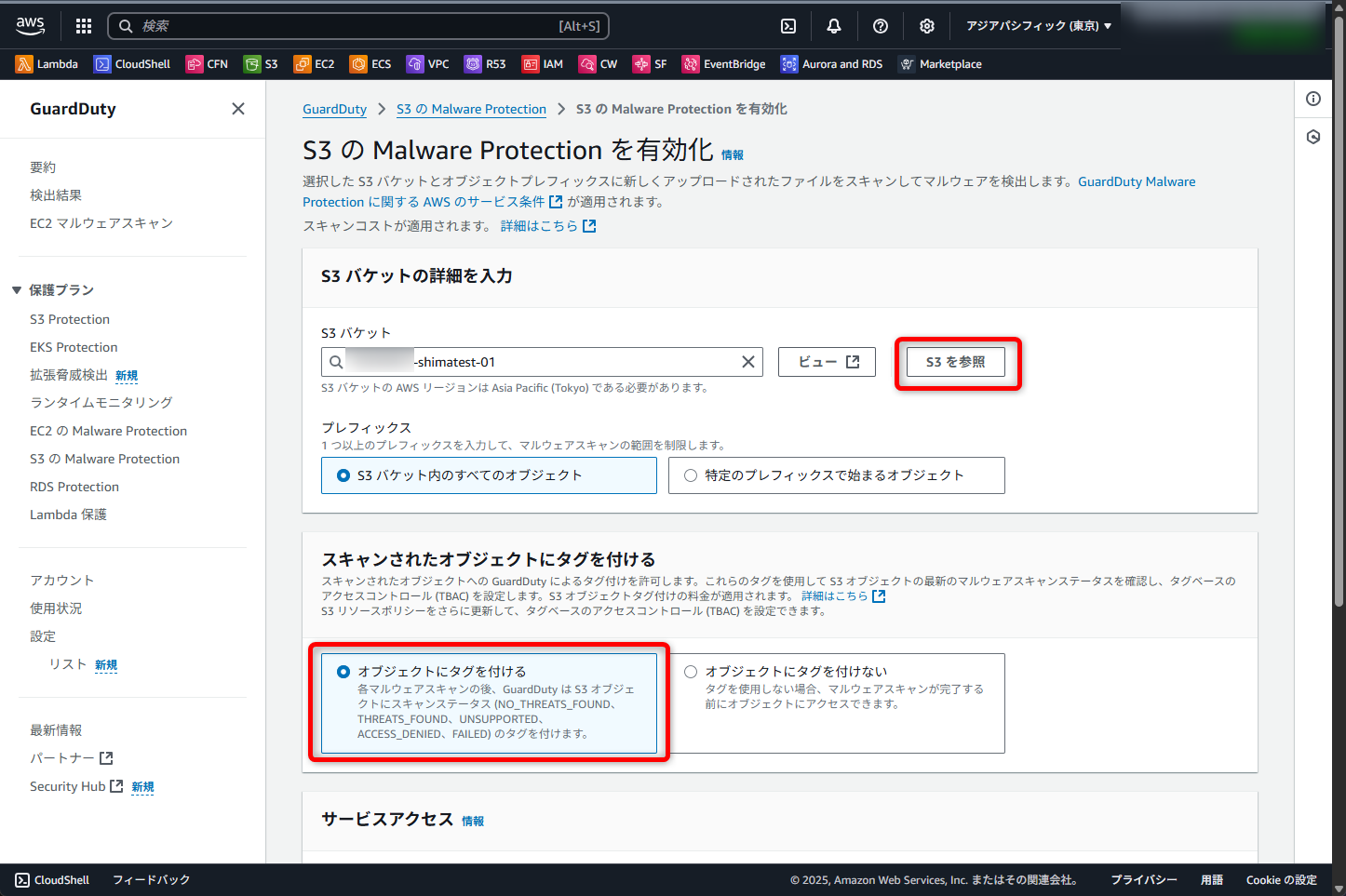Image resolution: width=1346 pixels, height=896 pixels.
Task: Open CloudShell shortcut in favorites bar
Action: point(132,64)
